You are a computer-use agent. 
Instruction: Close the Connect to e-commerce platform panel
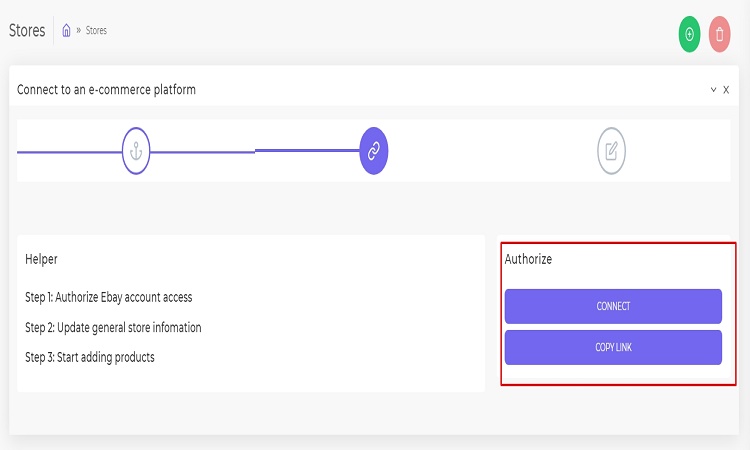point(726,89)
